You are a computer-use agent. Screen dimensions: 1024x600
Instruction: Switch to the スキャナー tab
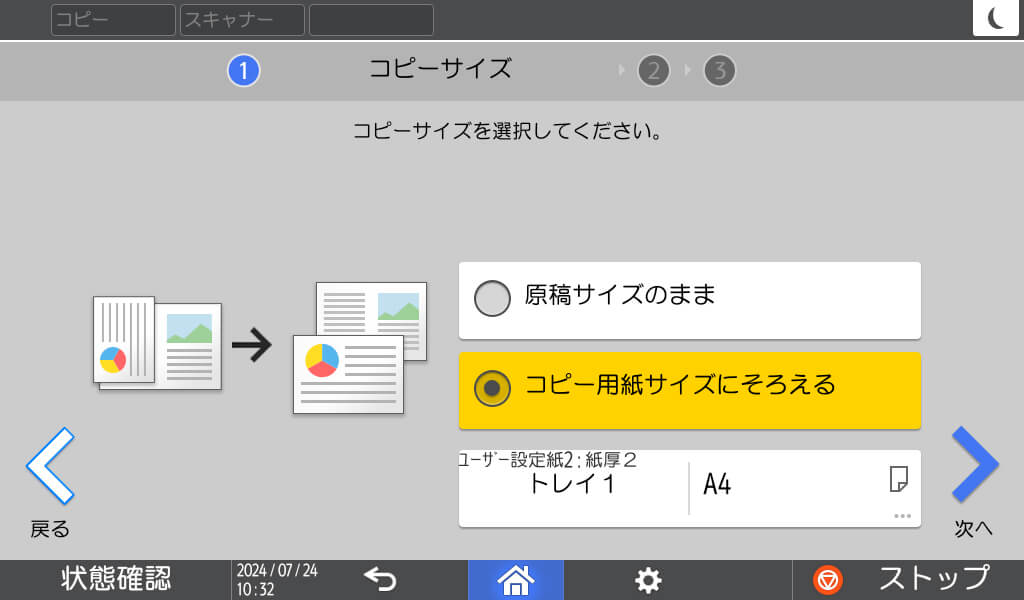(x=242, y=20)
